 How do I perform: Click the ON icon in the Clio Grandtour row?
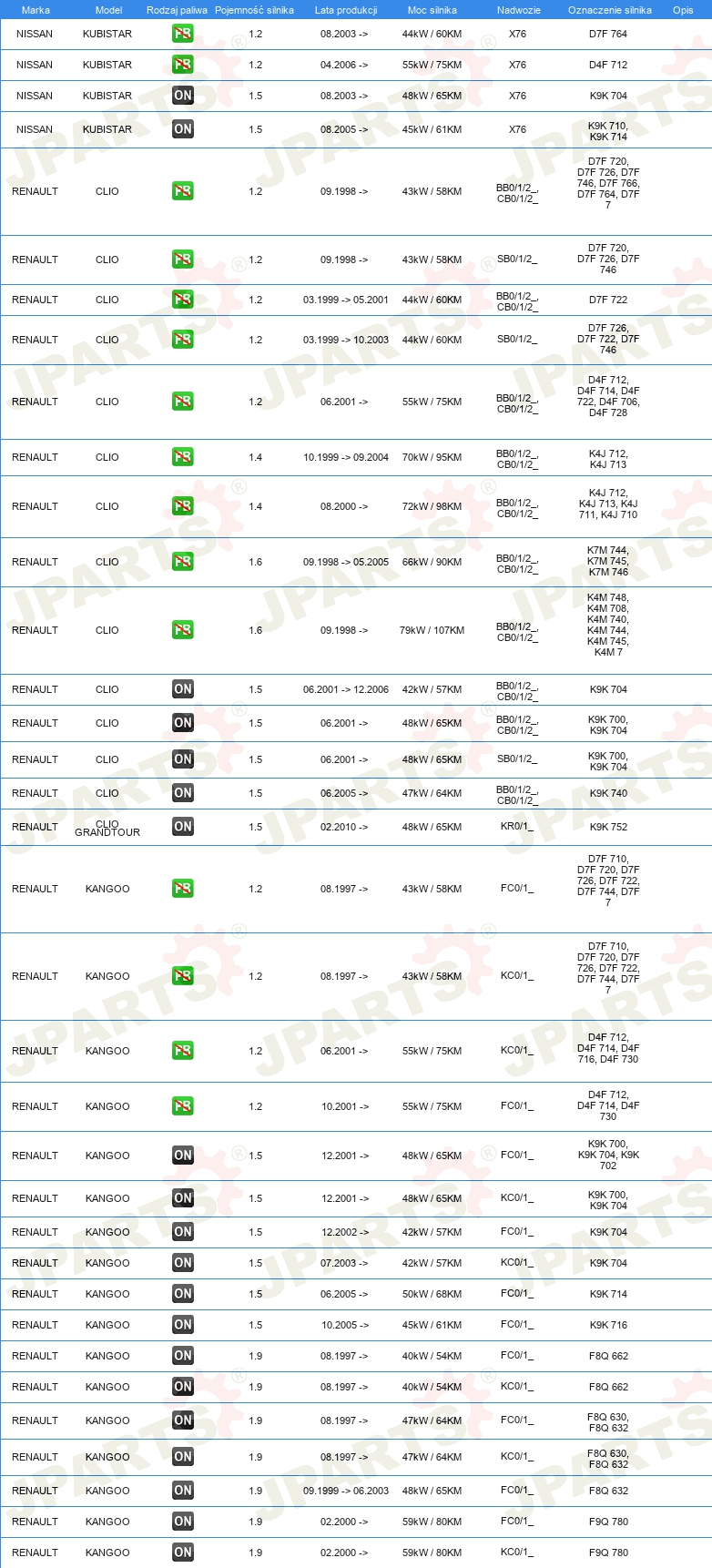(x=183, y=827)
